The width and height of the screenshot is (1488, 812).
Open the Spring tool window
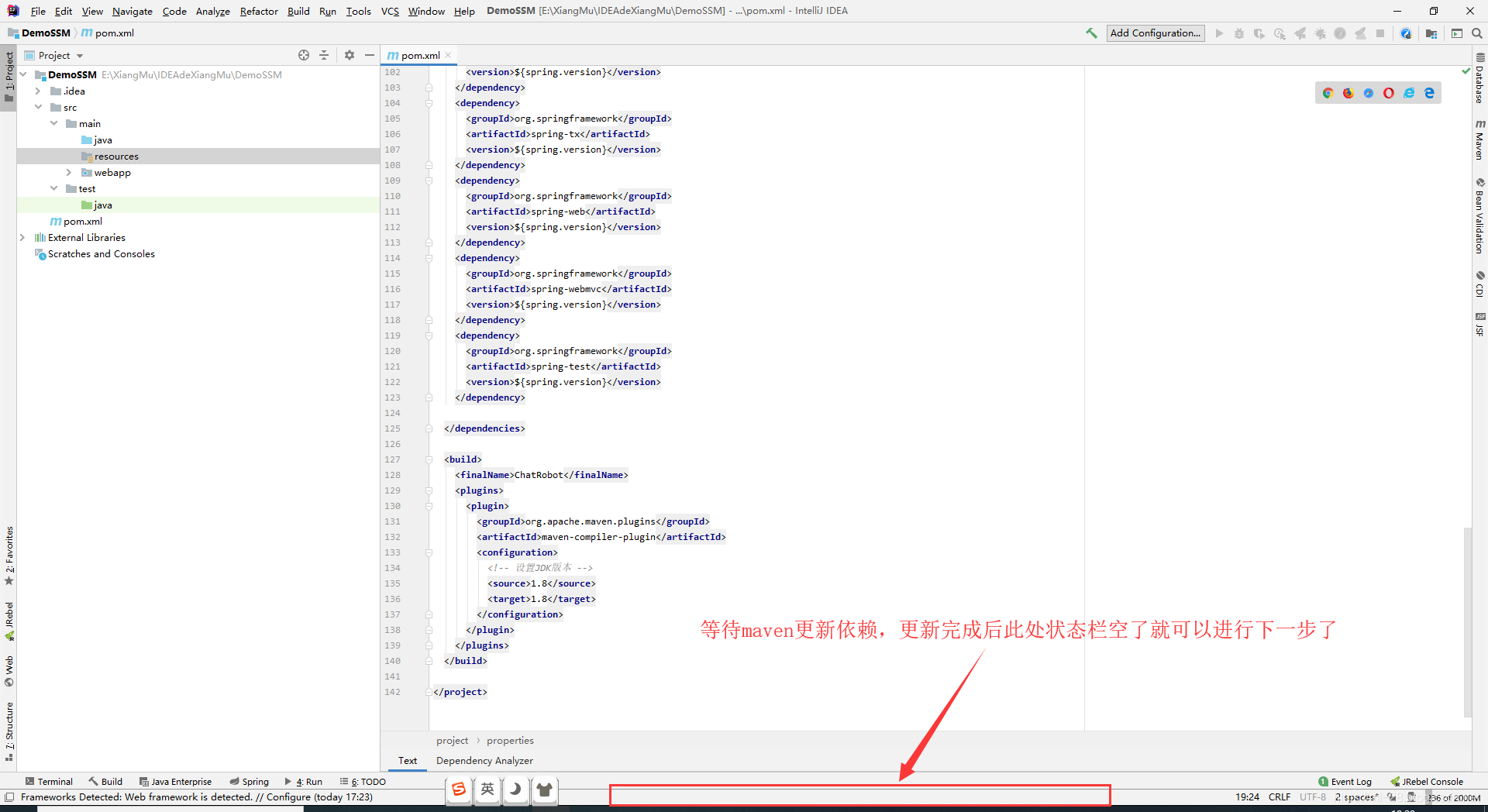click(249, 782)
